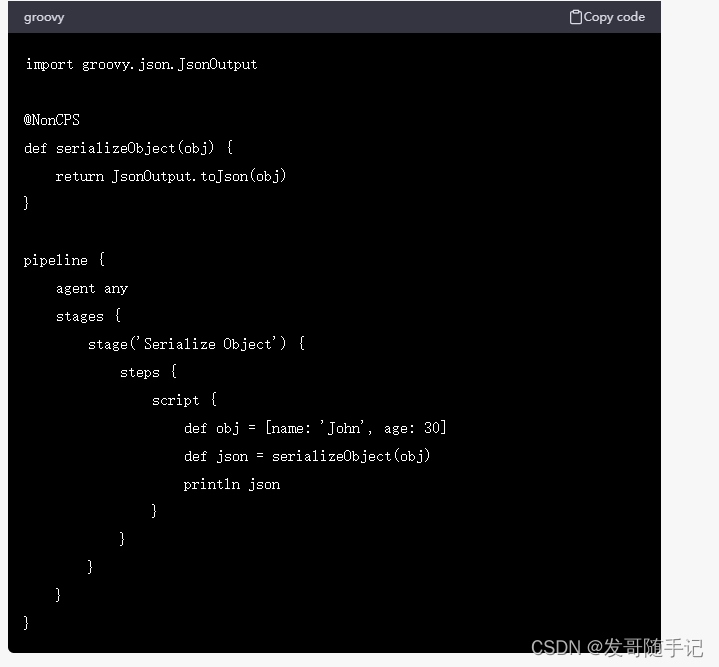Viewport: 719px width, 667px height.
Task: Click the 'def serializeObject(obj) {' line
Action: pyautogui.click(x=128, y=148)
